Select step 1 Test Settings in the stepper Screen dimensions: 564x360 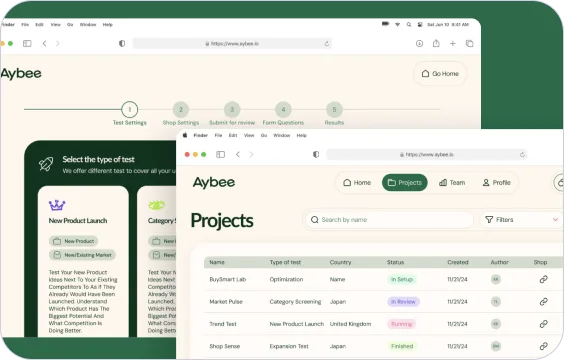point(129,109)
